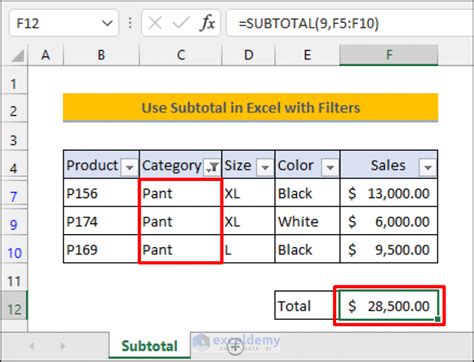Click the Cancel X icon in formula bar
Viewport: 474px width, 362px height.
tap(155, 23)
